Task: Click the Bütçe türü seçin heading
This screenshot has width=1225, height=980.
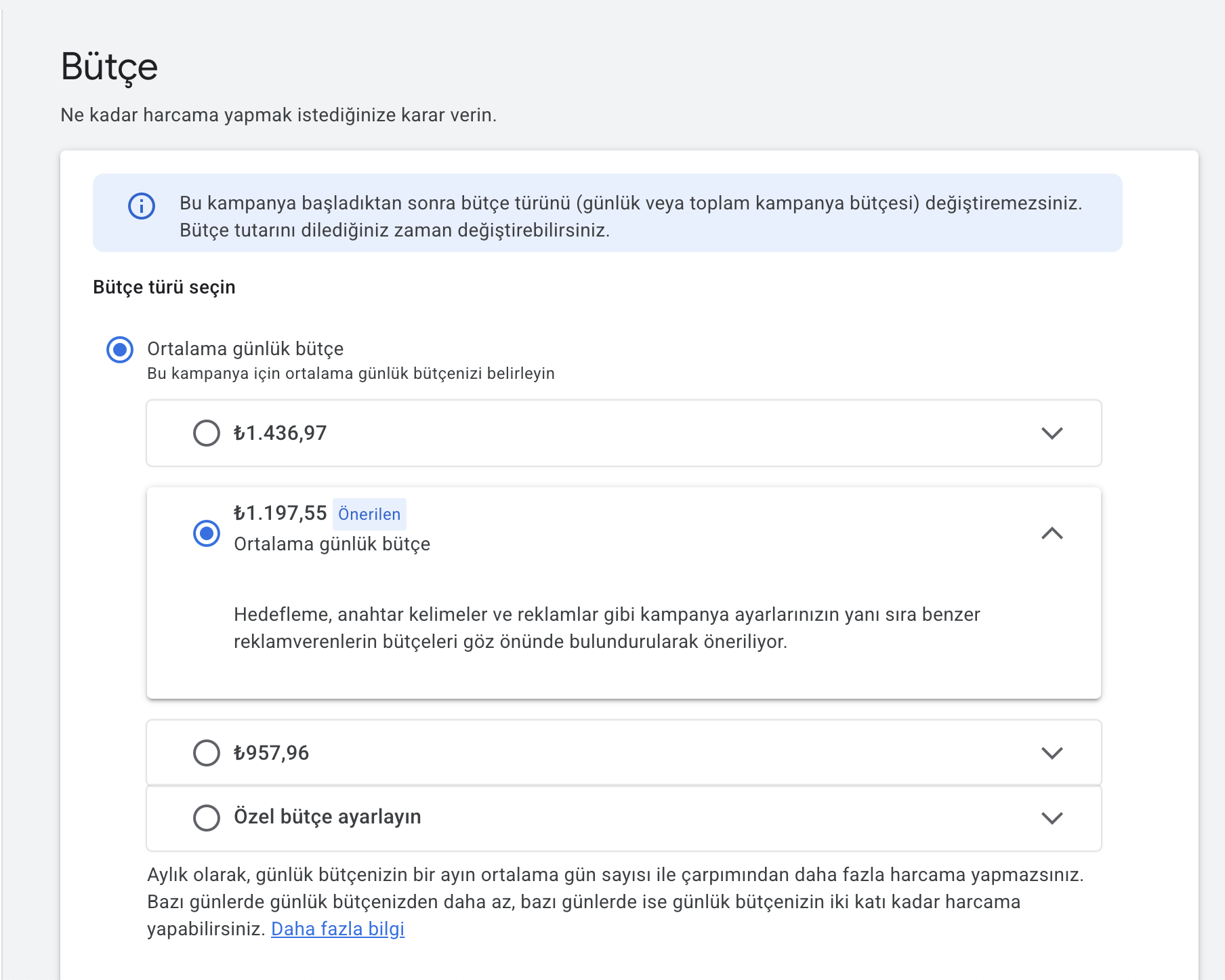Action: (164, 287)
